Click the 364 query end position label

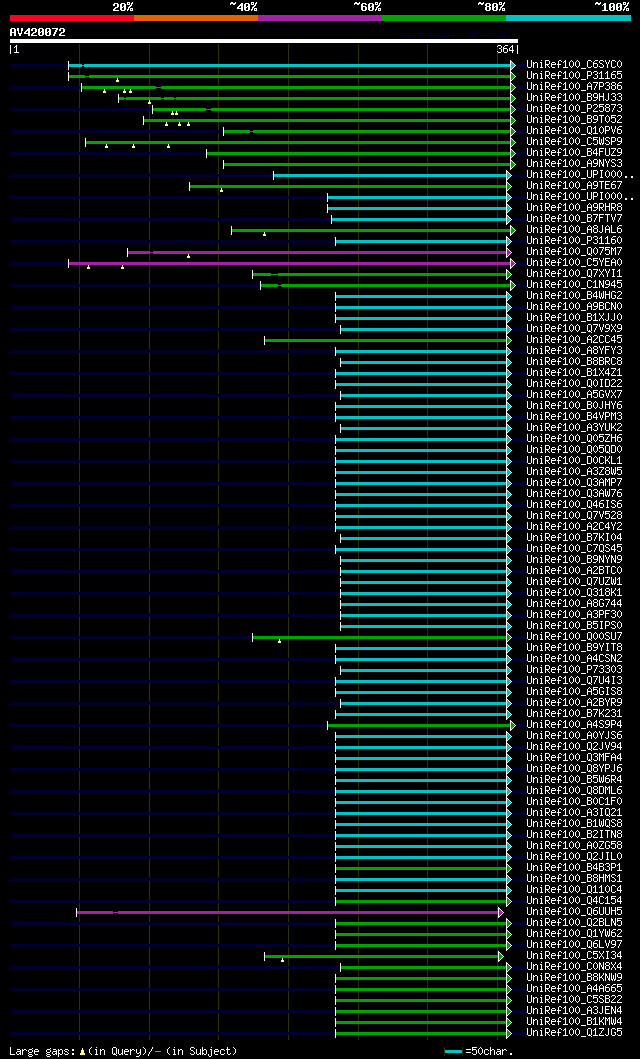[506, 49]
